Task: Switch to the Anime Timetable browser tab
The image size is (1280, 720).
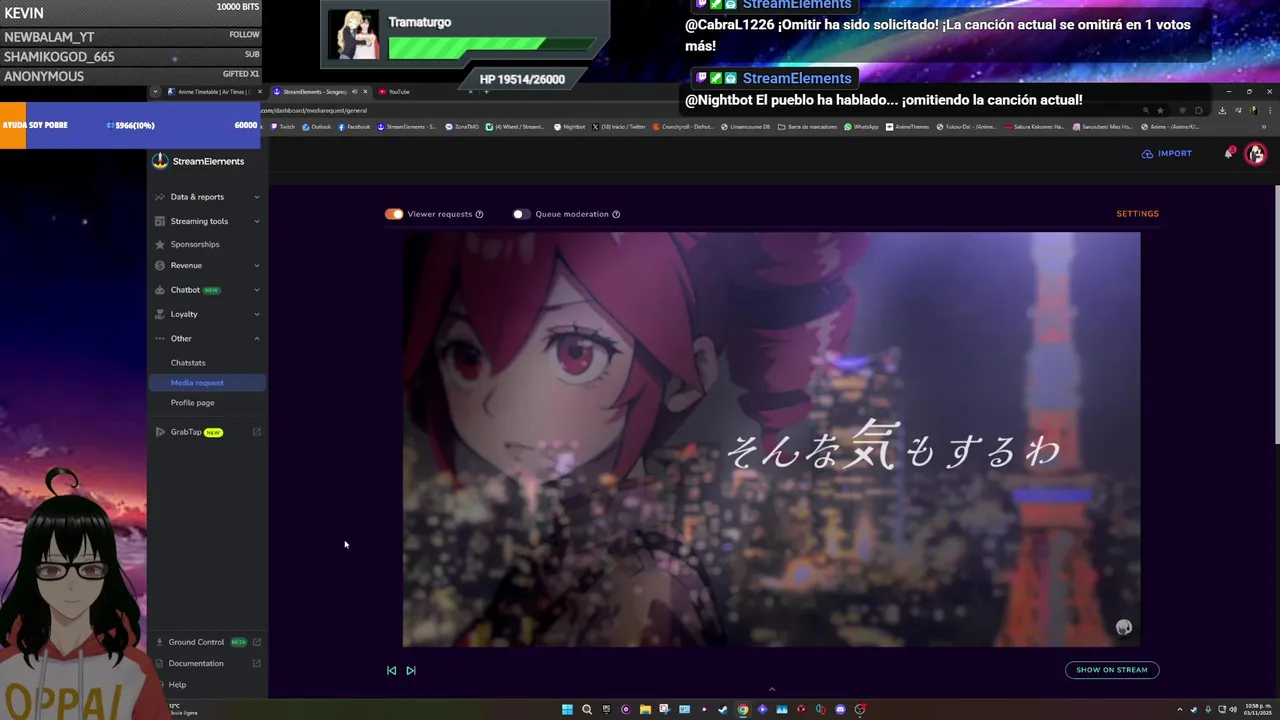Action: pos(215,91)
